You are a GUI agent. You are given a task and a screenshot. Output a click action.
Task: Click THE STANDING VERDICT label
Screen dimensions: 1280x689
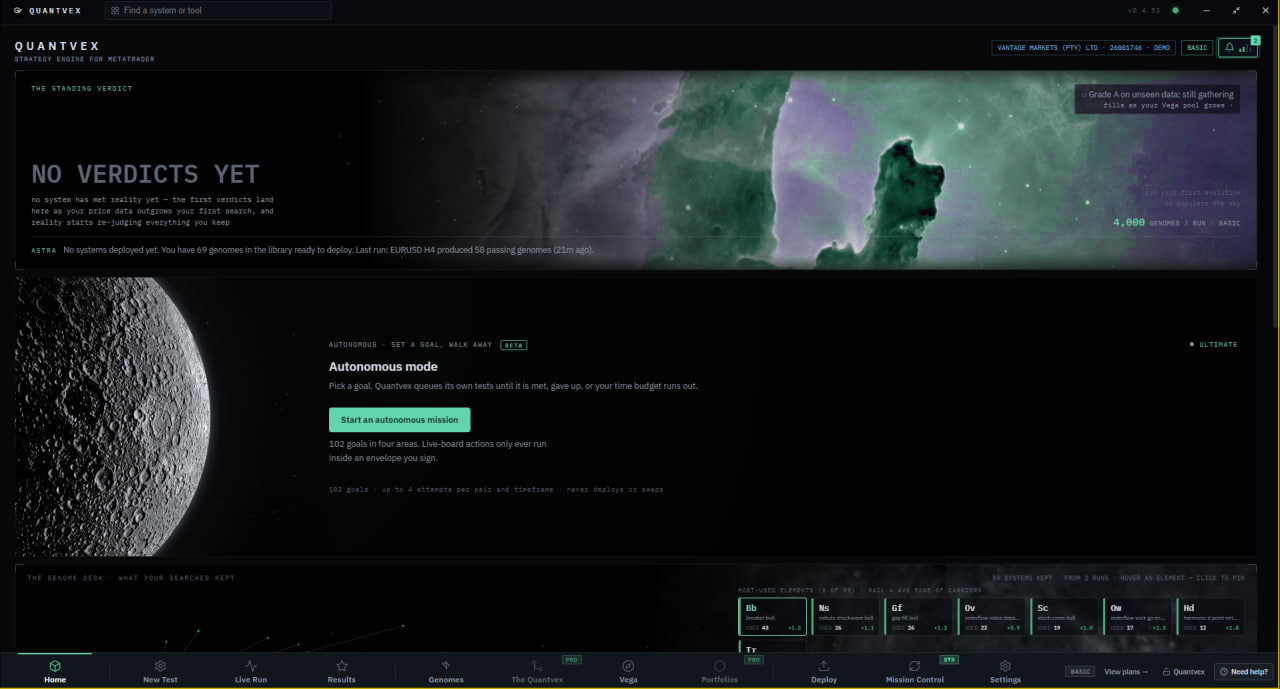coord(81,89)
